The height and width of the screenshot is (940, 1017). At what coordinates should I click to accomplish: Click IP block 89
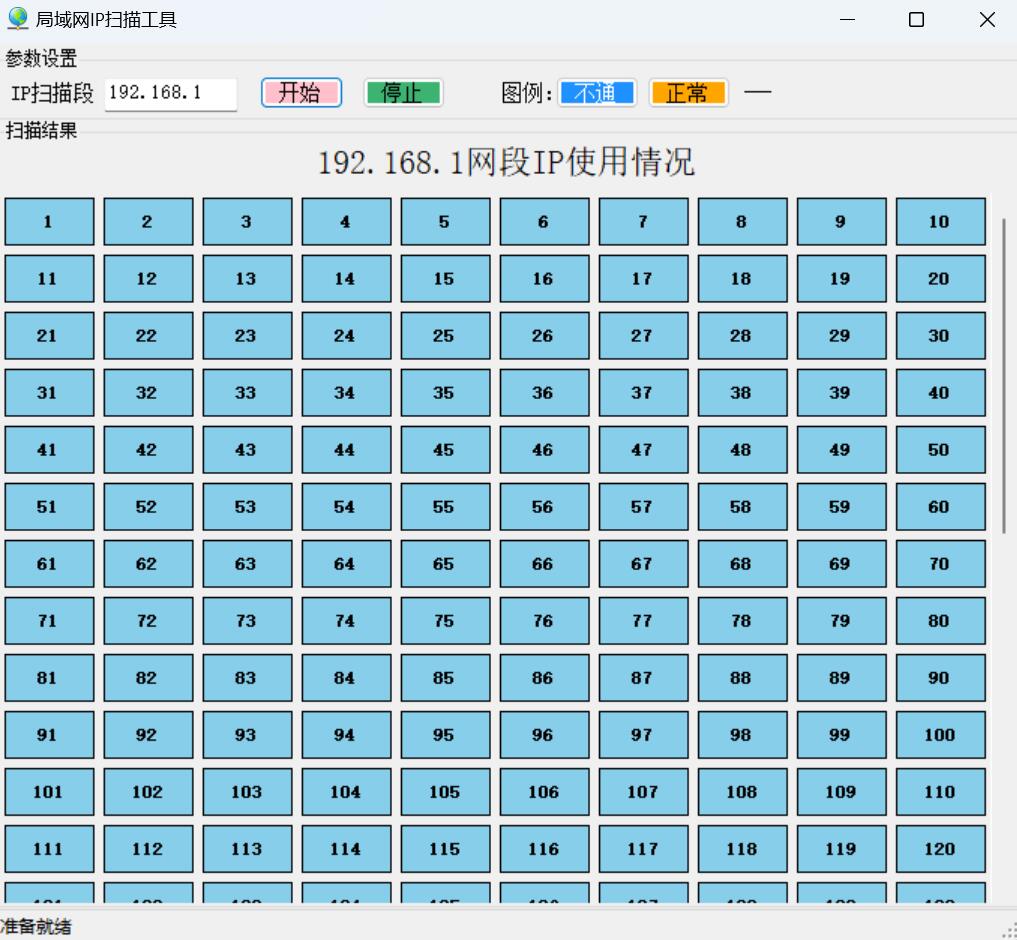841,678
